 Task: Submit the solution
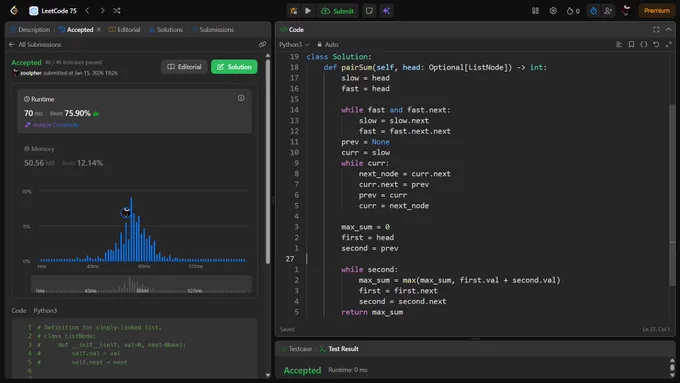[337, 11]
